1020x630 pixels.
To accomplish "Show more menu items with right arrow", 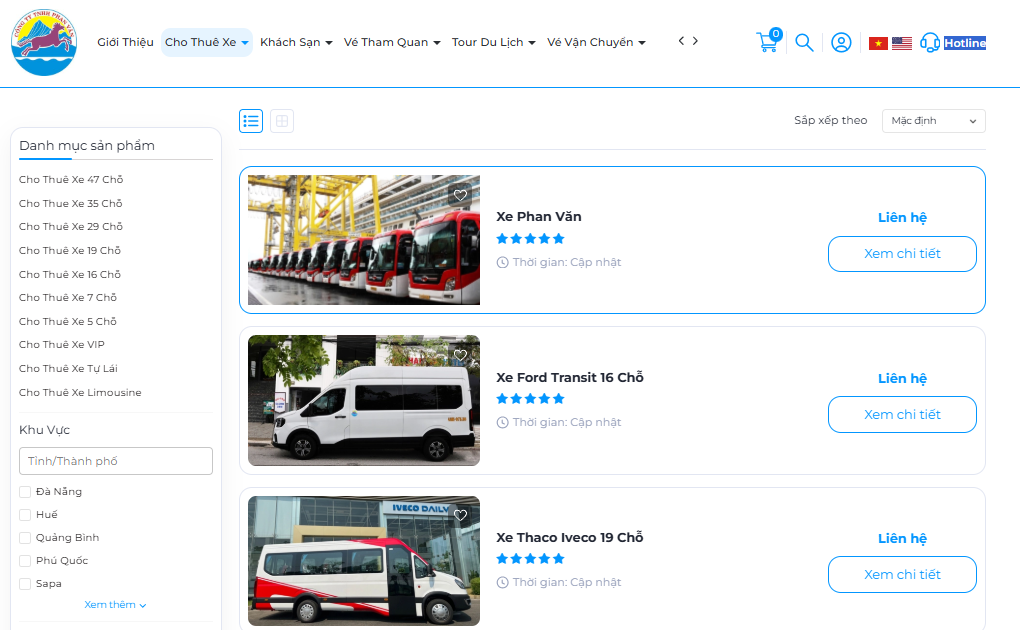I will (x=695, y=41).
